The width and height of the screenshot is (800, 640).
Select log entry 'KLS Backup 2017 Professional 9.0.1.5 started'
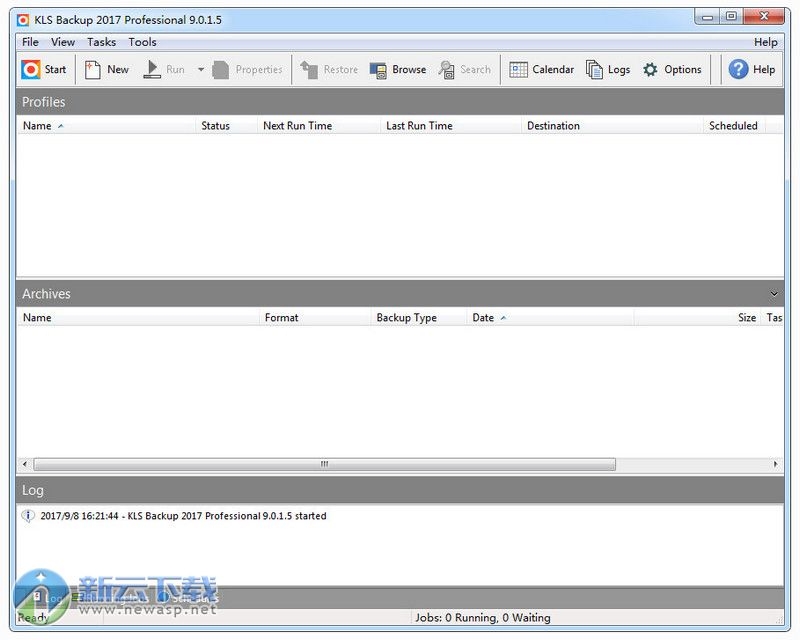coord(183,516)
